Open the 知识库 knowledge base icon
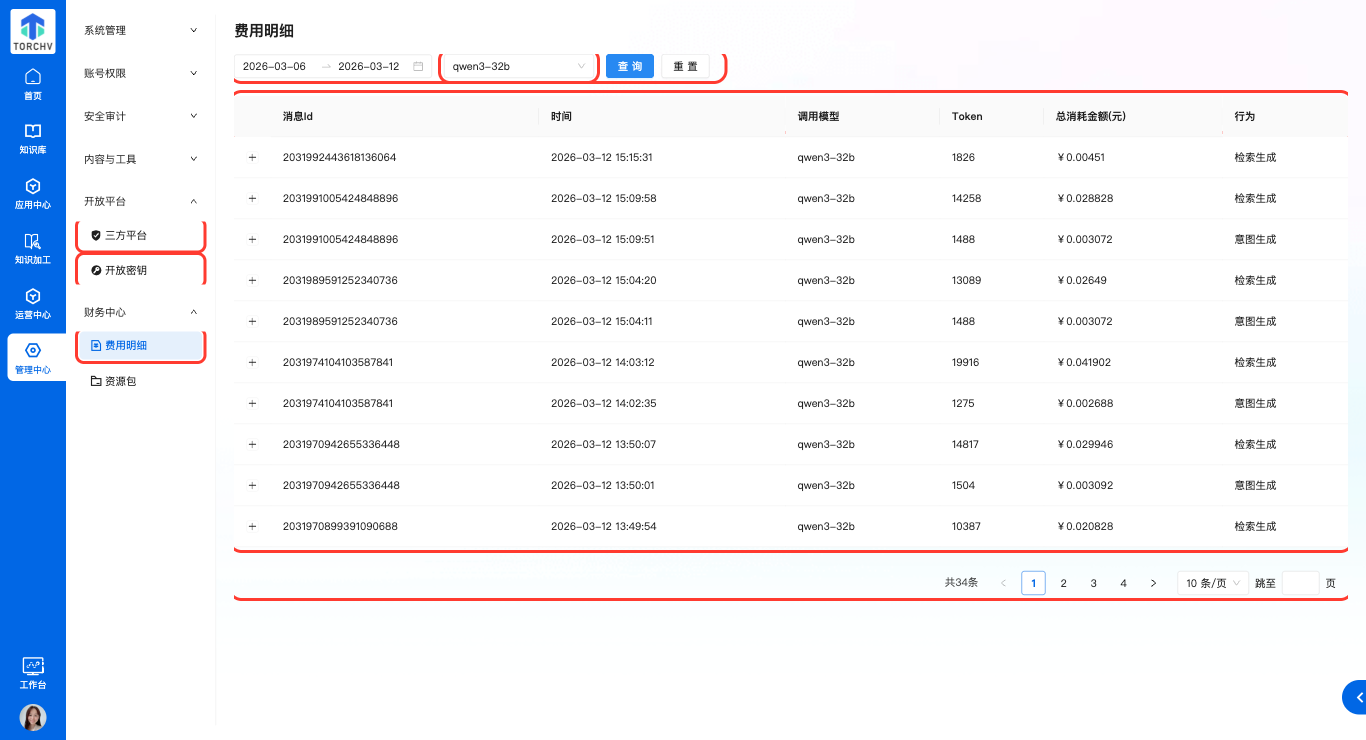This screenshot has width=1366, height=740. (33, 139)
